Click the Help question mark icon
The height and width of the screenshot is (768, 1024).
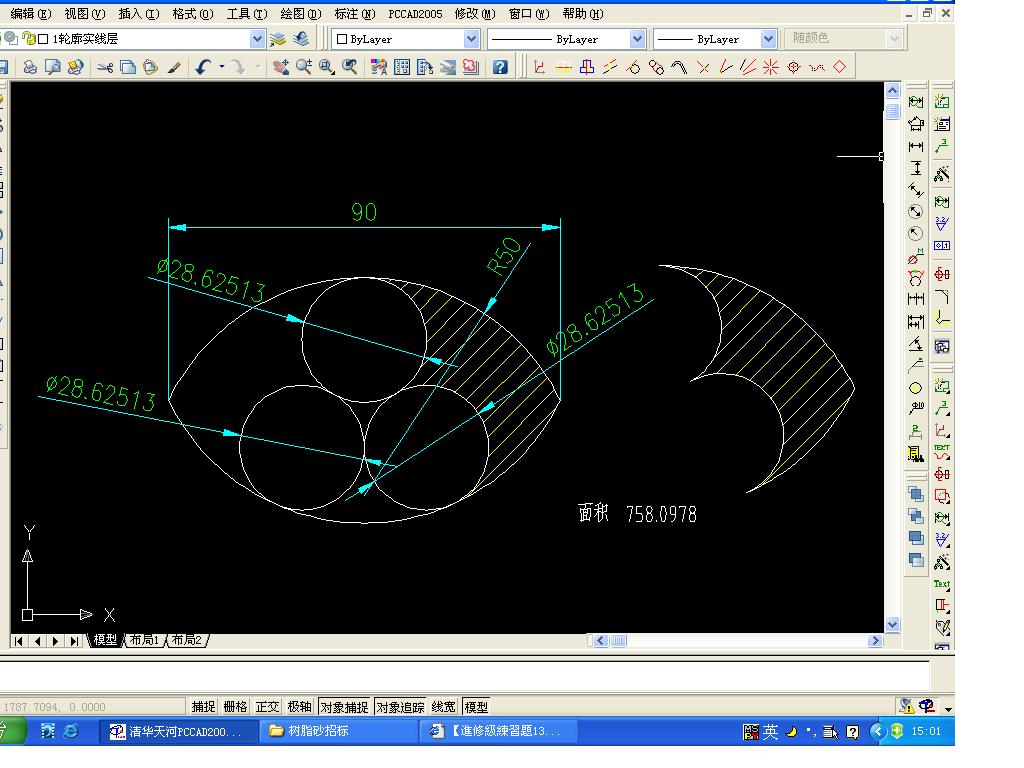(x=500, y=67)
